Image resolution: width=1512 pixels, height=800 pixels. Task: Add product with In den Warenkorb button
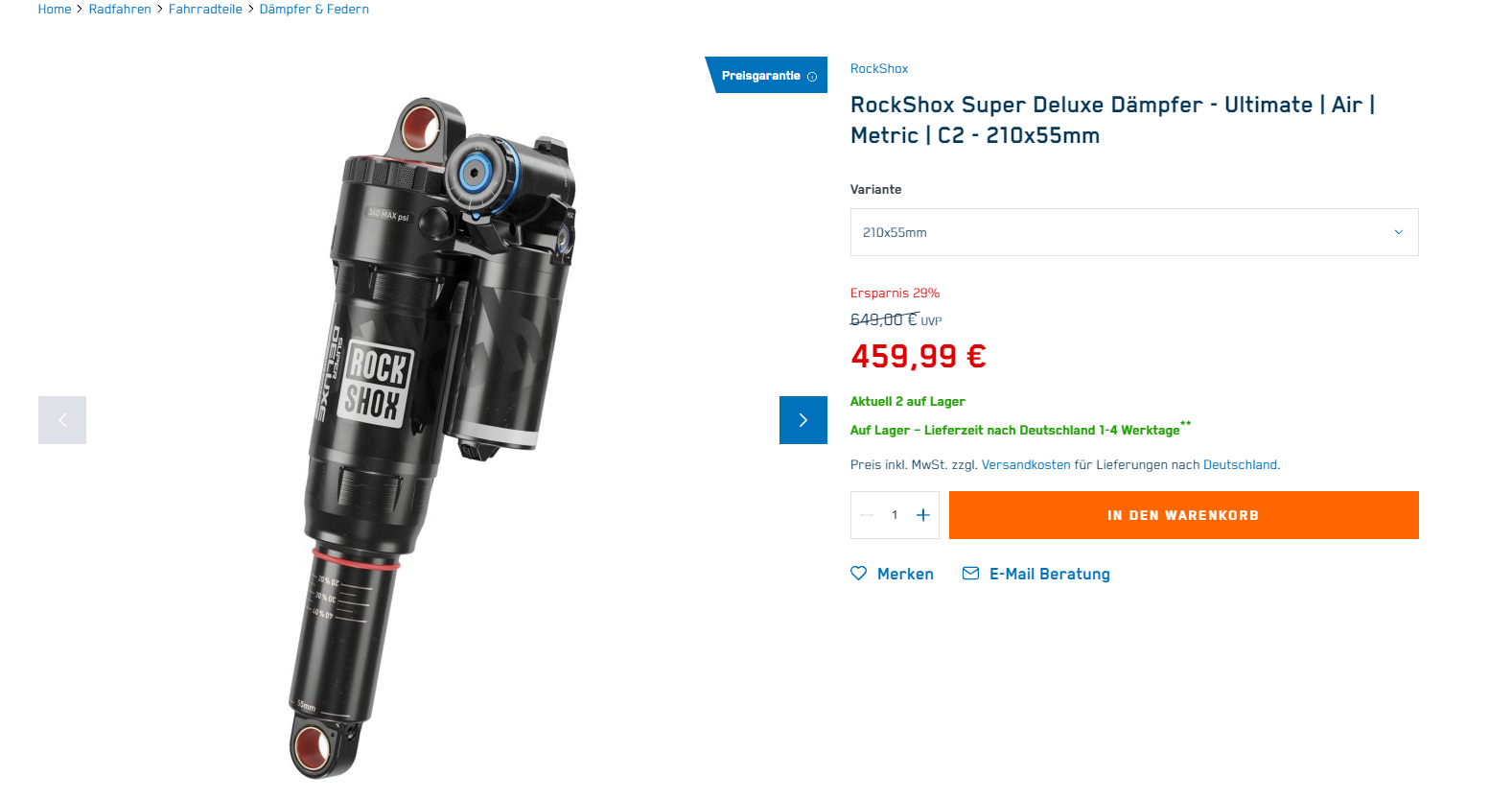click(1183, 515)
